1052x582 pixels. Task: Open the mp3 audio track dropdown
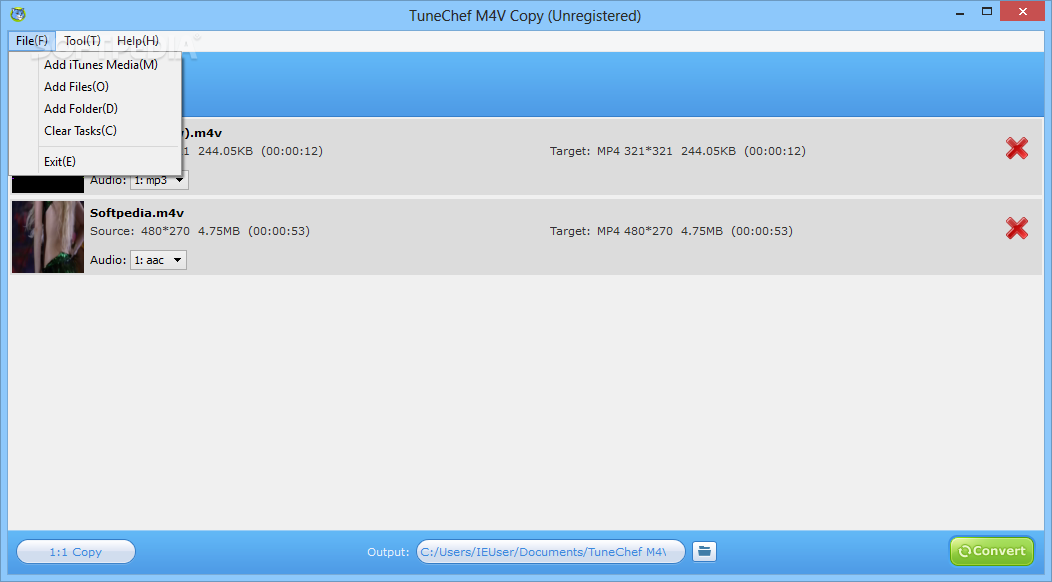click(x=159, y=180)
